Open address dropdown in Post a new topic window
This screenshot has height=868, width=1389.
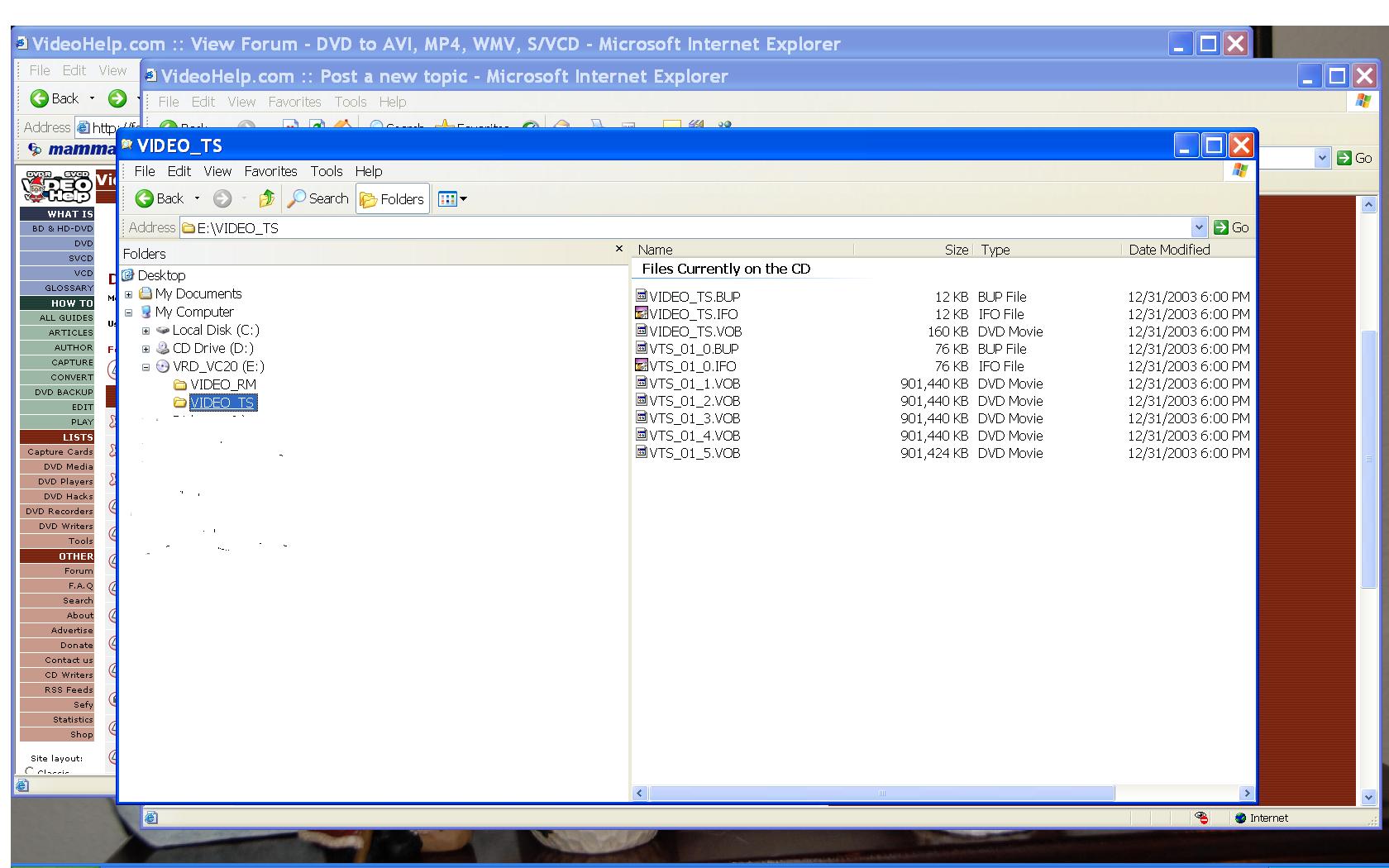click(x=1321, y=158)
